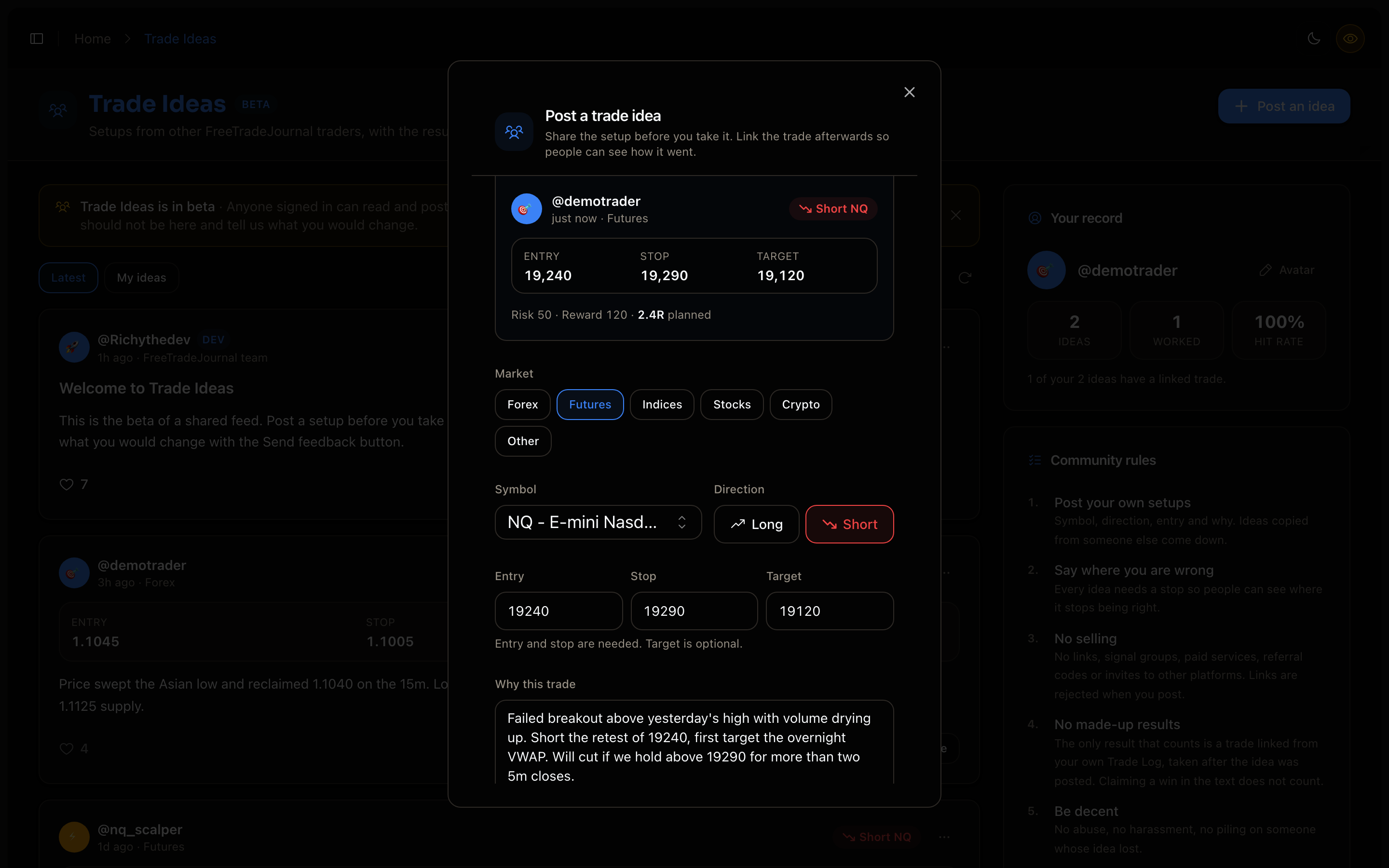
Task: Open the Symbol dropdown showing NQ - E-mini
Action: point(598,522)
